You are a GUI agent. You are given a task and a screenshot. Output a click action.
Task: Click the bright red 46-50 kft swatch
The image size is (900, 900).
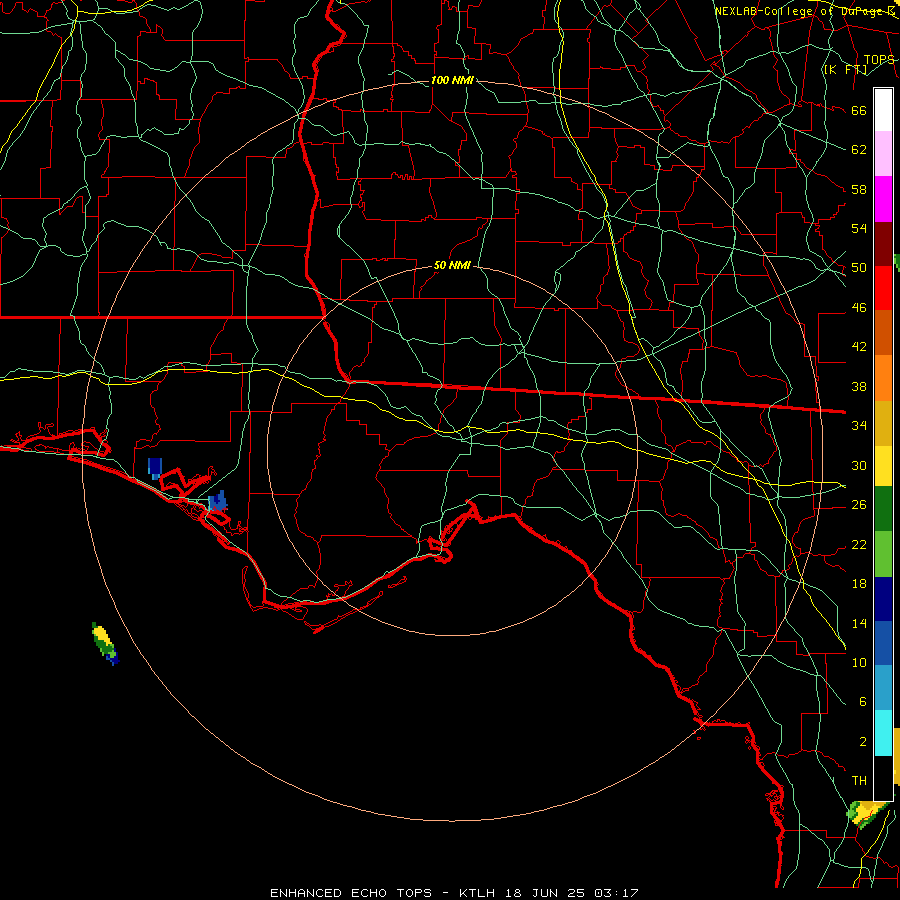tap(883, 288)
